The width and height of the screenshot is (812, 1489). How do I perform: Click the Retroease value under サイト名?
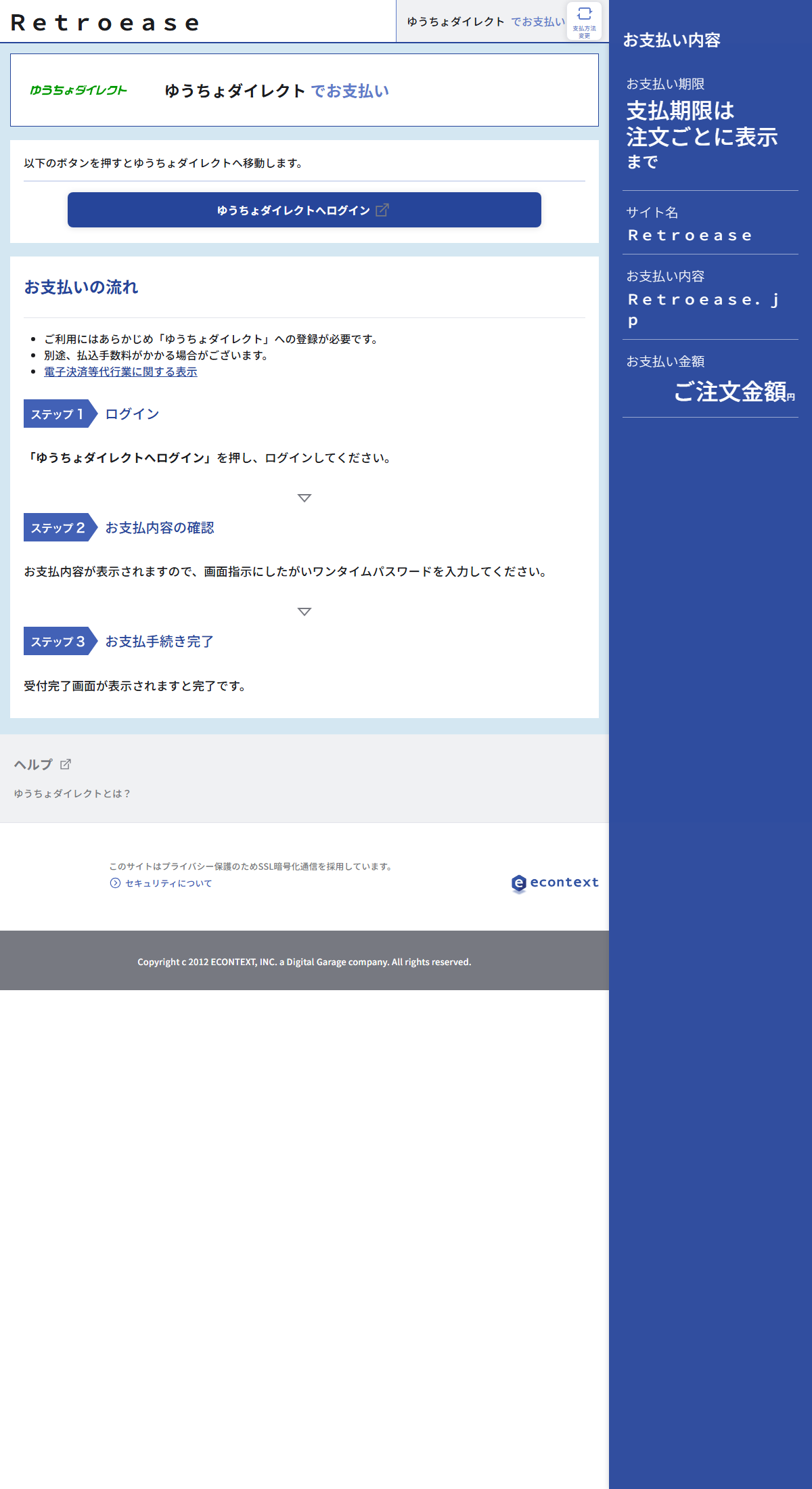(690, 236)
